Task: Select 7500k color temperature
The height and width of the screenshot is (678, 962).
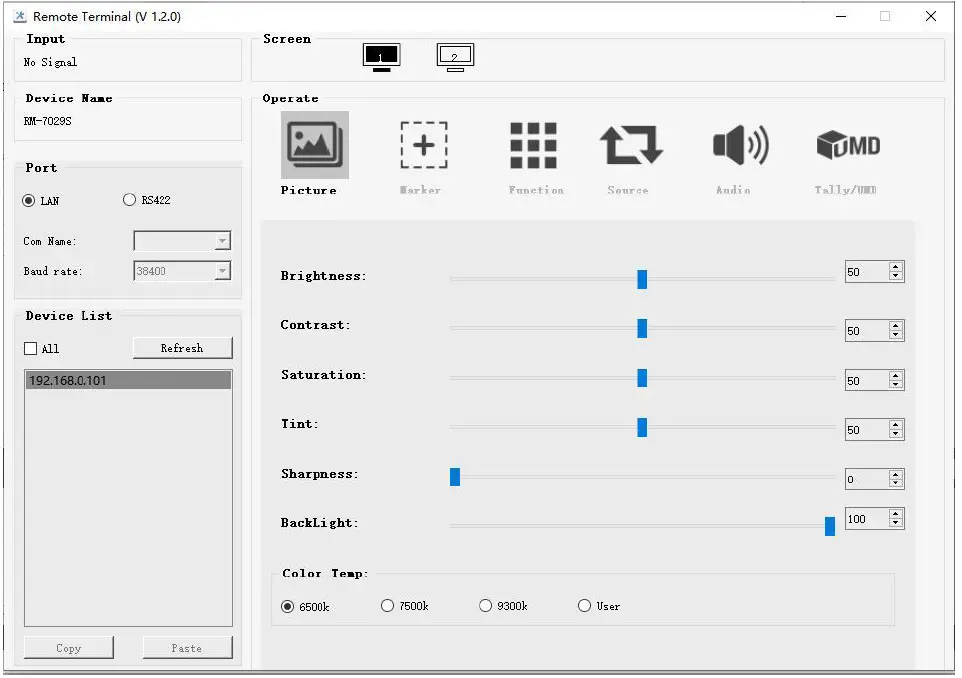Action: click(x=387, y=606)
